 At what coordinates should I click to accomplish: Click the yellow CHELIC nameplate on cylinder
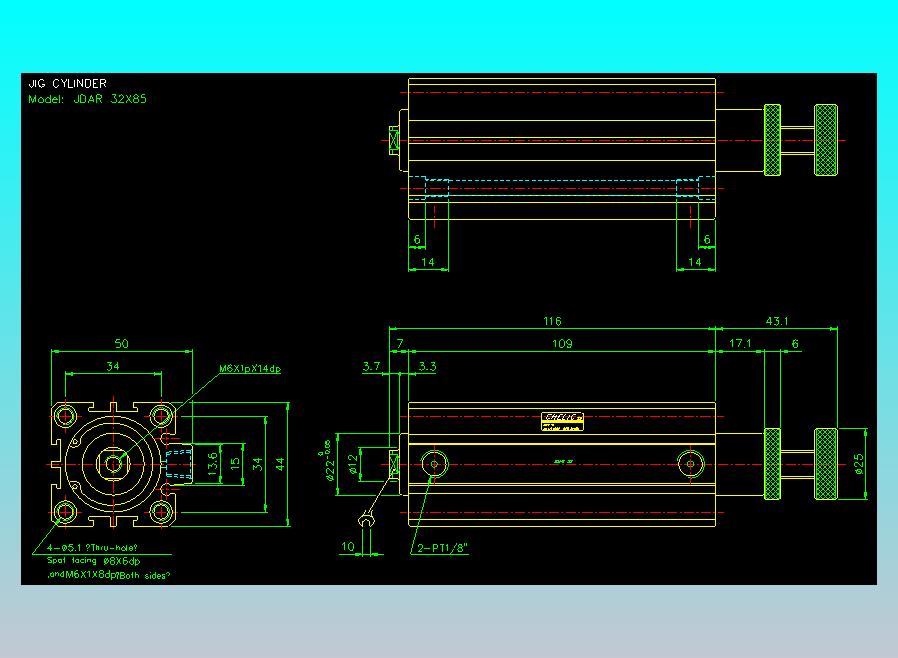click(x=562, y=421)
